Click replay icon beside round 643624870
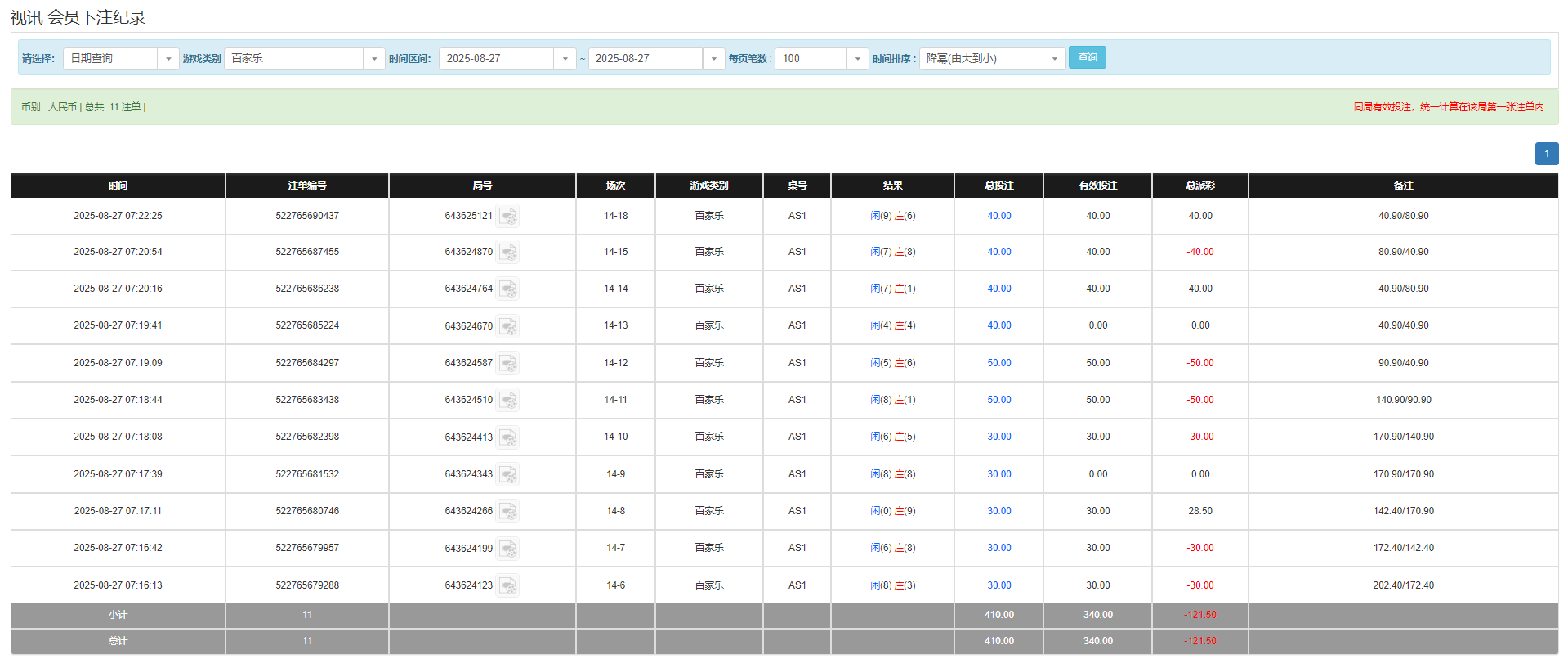The height and width of the screenshot is (668, 1568). pos(507,253)
